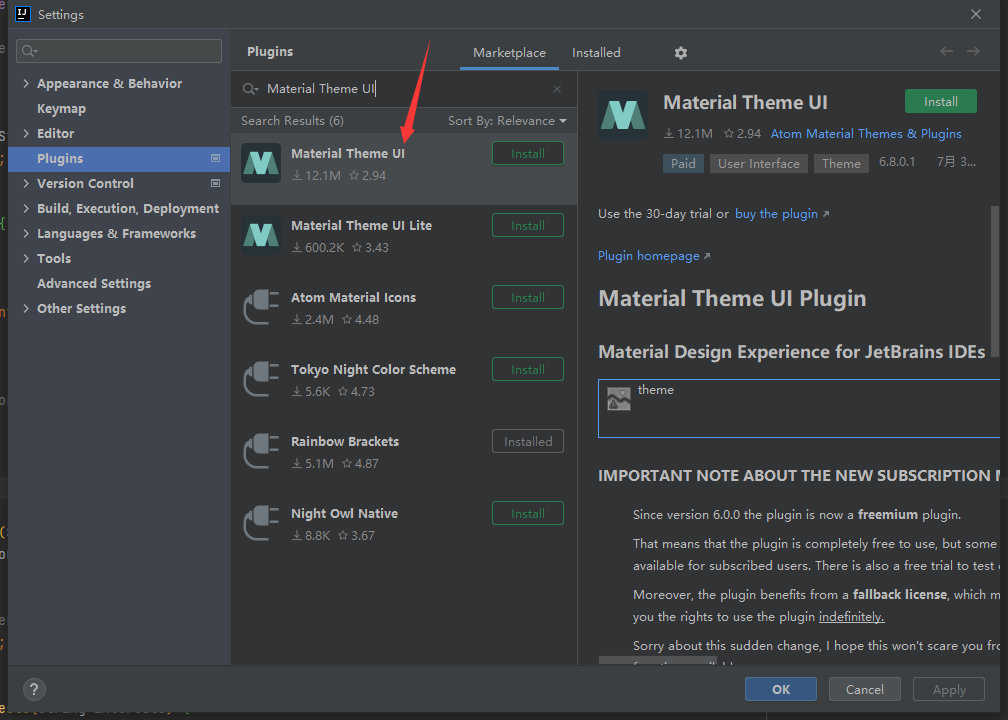
Task: Click the Material Theme UI list logo
Action: point(261,163)
